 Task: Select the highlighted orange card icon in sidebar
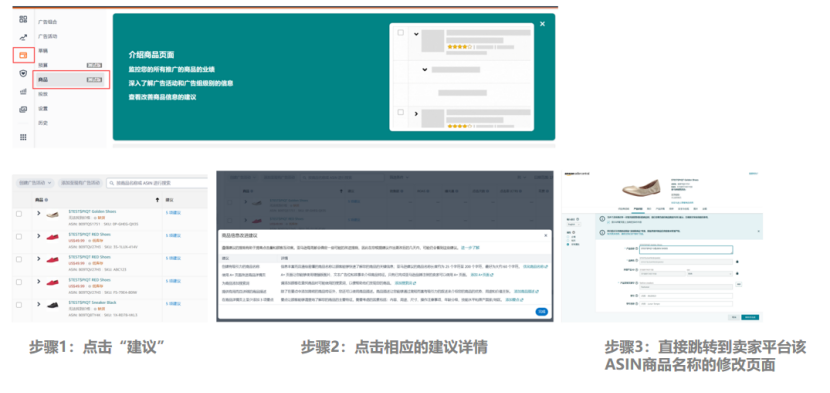pyautogui.click(x=23, y=55)
